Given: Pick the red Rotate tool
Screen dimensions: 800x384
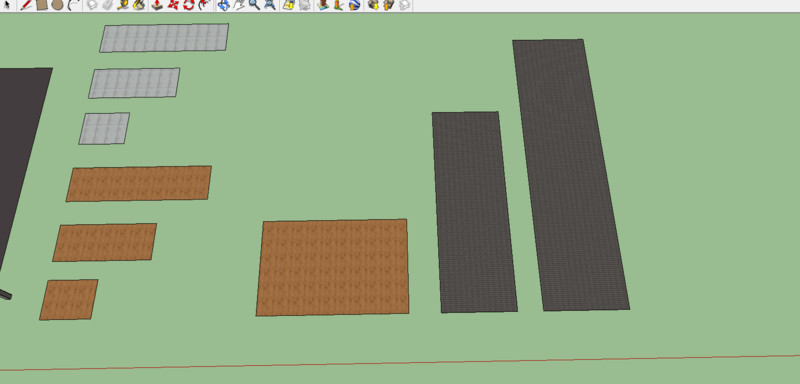Looking at the screenshot, I should [189, 5].
